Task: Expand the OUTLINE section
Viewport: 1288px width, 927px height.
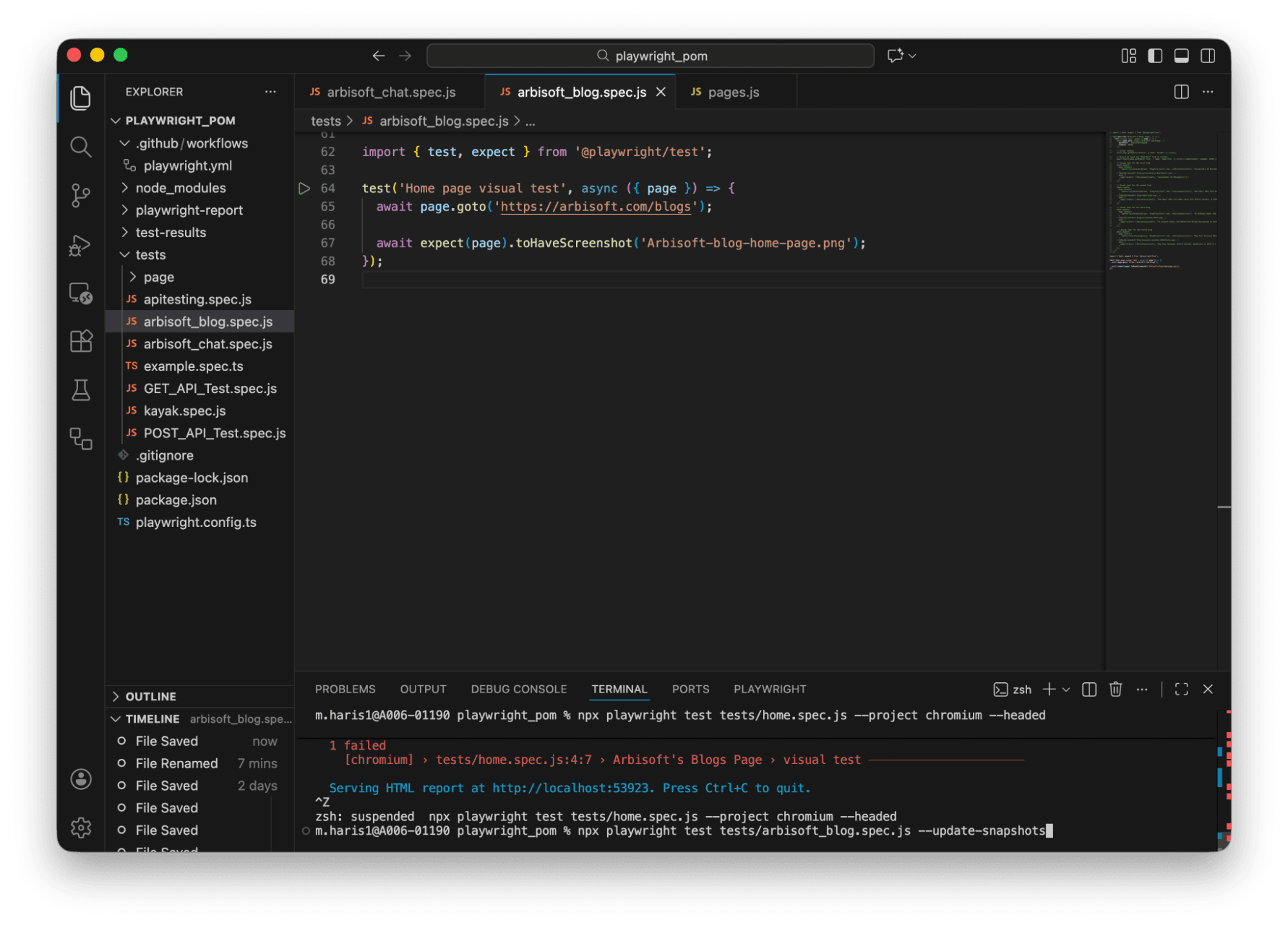Action: tap(151, 696)
